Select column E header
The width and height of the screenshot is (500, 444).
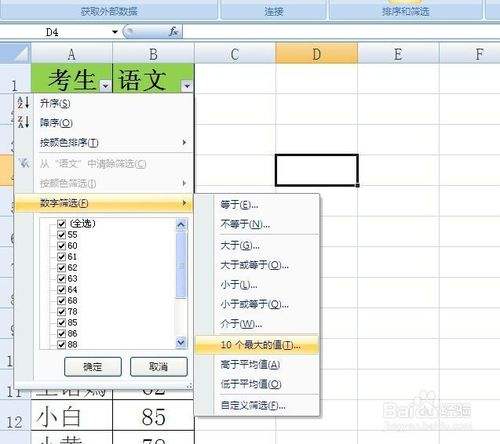pyautogui.click(x=398, y=53)
